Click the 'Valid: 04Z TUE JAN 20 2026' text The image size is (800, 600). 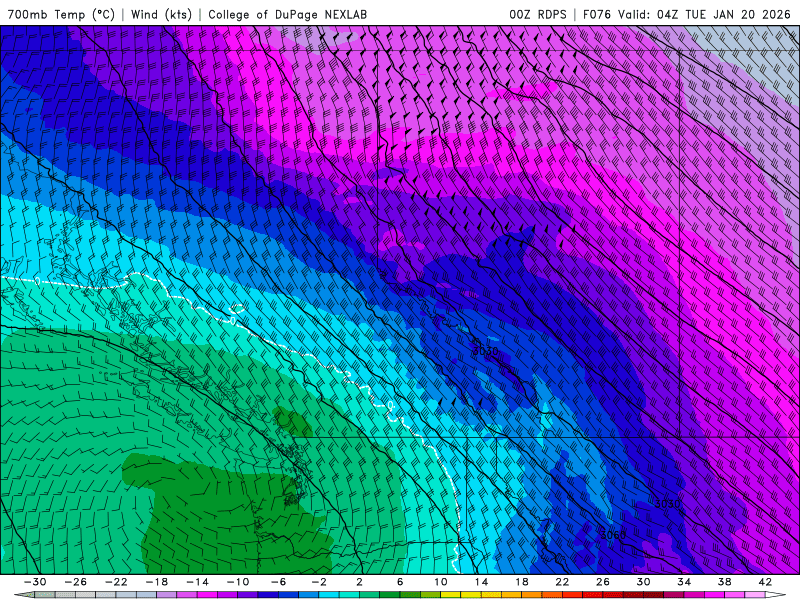click(x=705, y=14)
